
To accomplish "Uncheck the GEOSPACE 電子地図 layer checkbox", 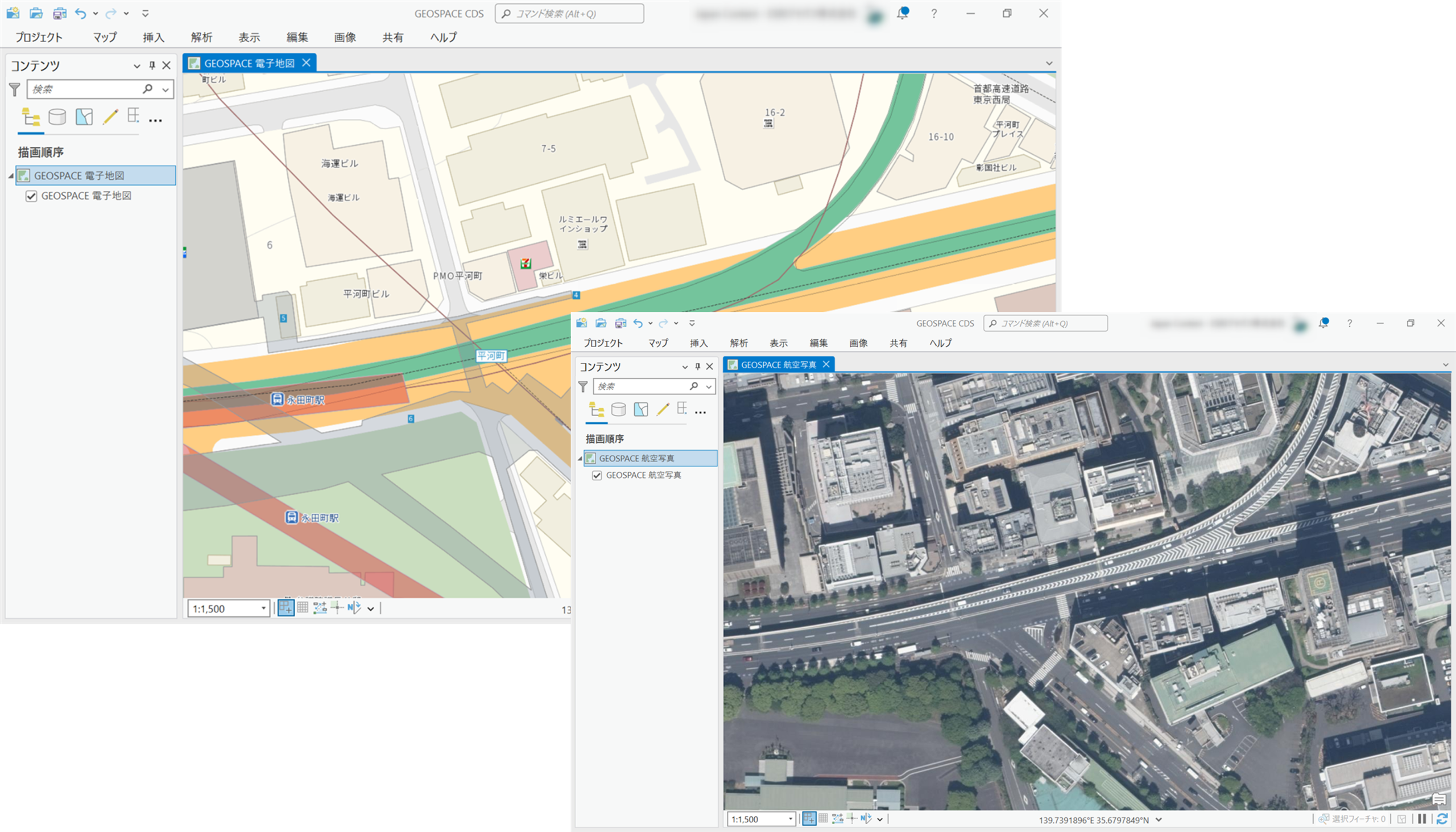I will [x=31, y=196].
